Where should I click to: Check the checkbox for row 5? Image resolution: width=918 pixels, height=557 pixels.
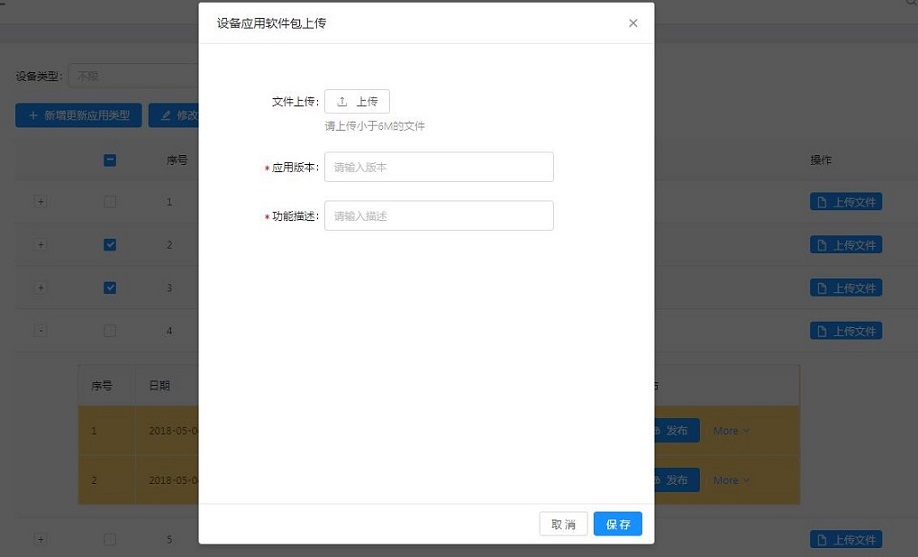click(x=109, y=539)
